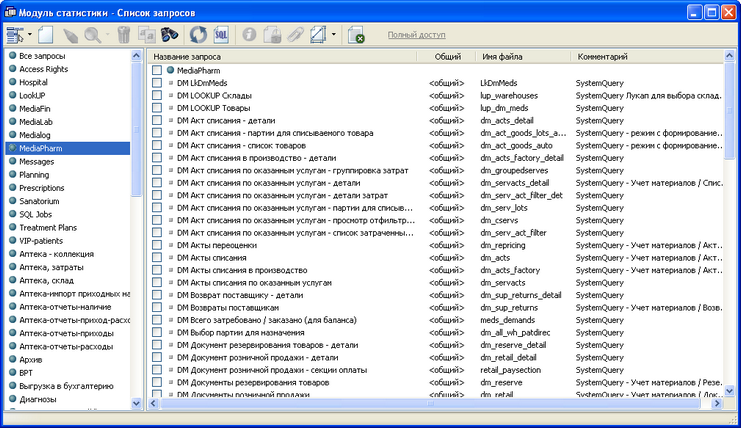Check the MediaPharm group row checkbox
Screen dimensions: 741x428
(x=157, y=70)
